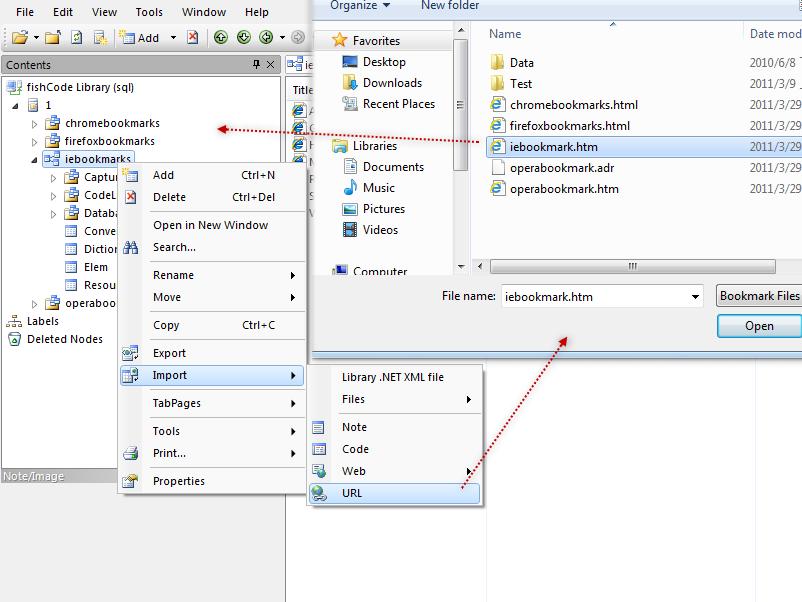
Task: Open the Window menu
Action: click(204, 12)
